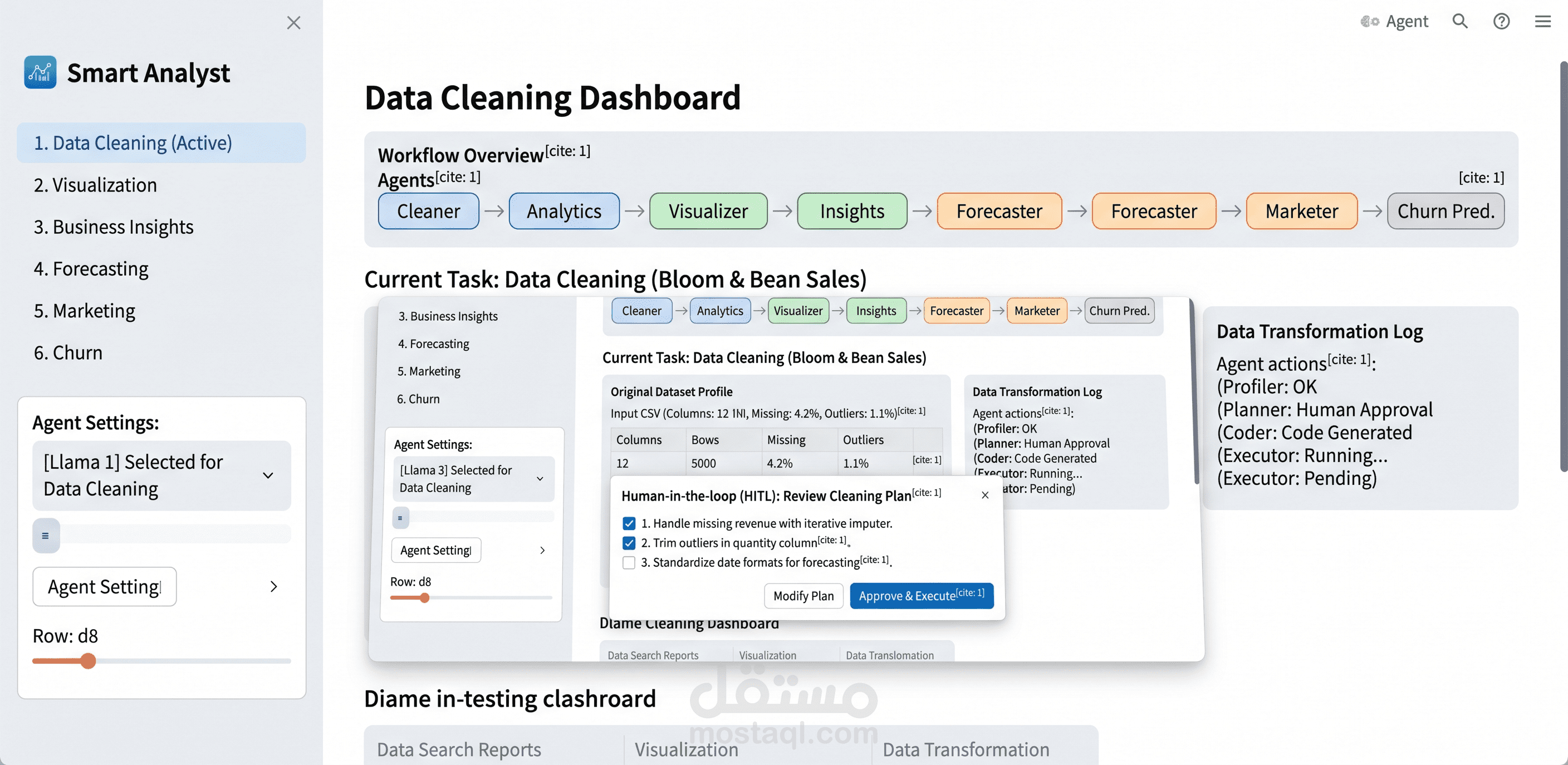Close the sidebar with the X icon
Screen dimensions: 1568x765
(293, 22)
